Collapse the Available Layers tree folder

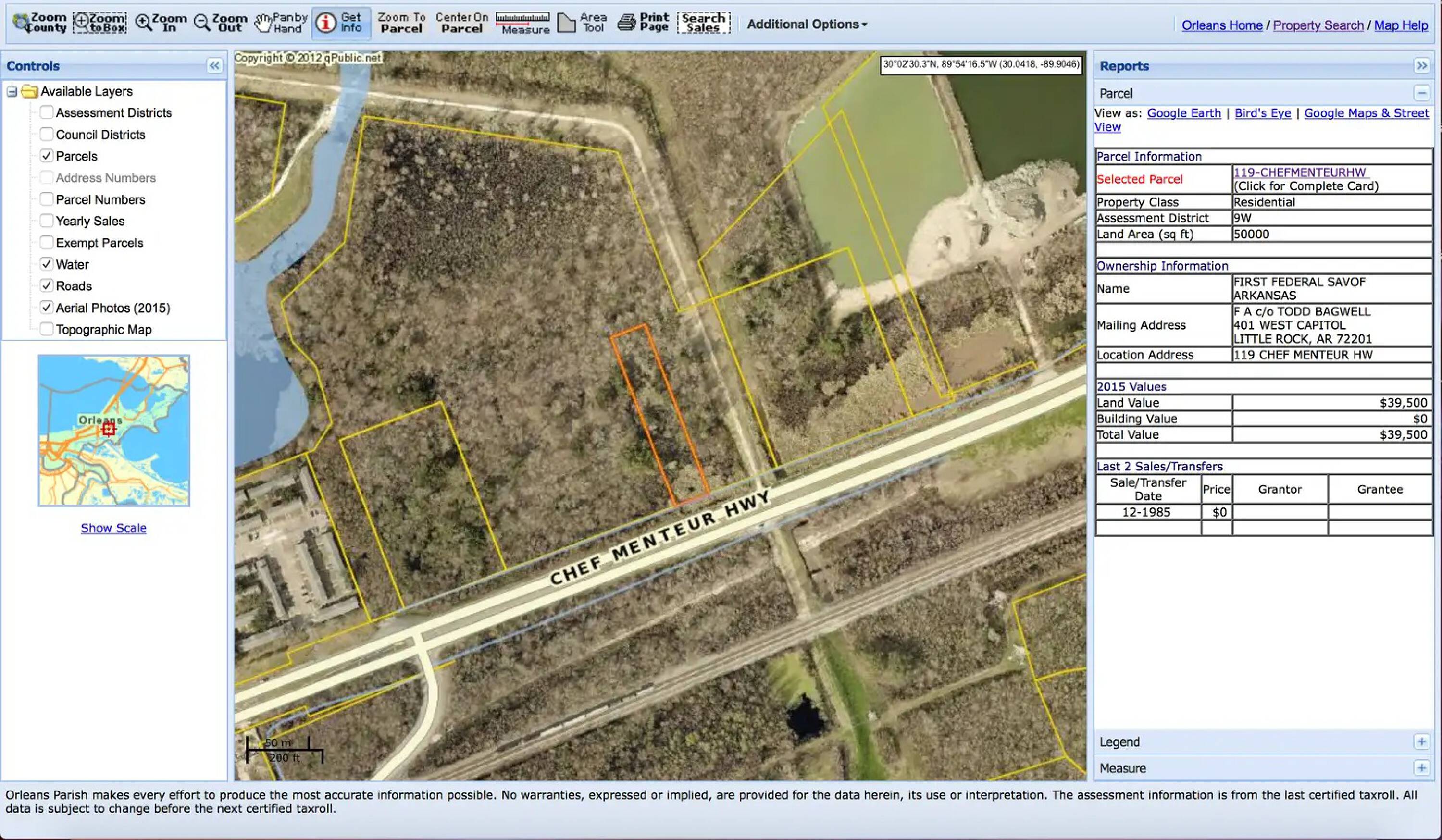point(12,92)
